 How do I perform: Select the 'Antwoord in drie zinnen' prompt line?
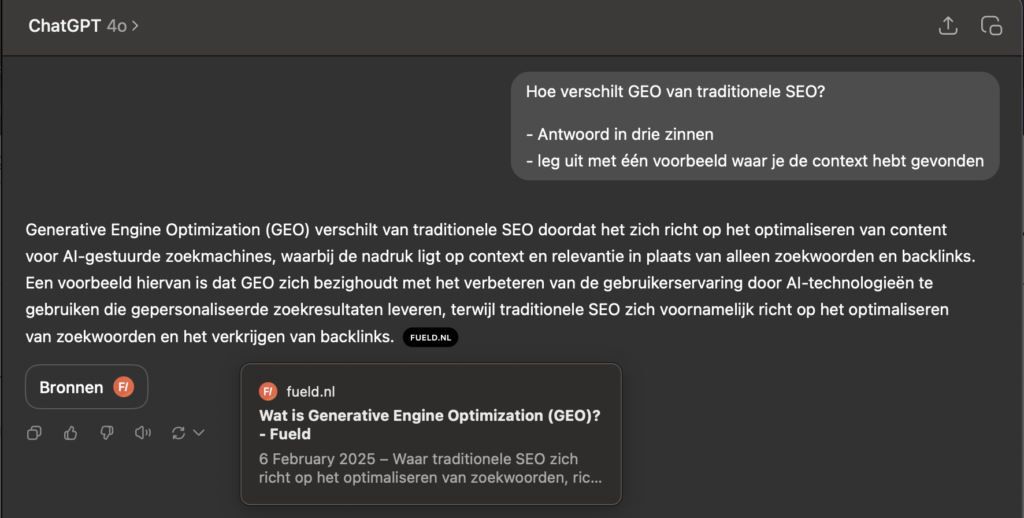pos(619,135)
